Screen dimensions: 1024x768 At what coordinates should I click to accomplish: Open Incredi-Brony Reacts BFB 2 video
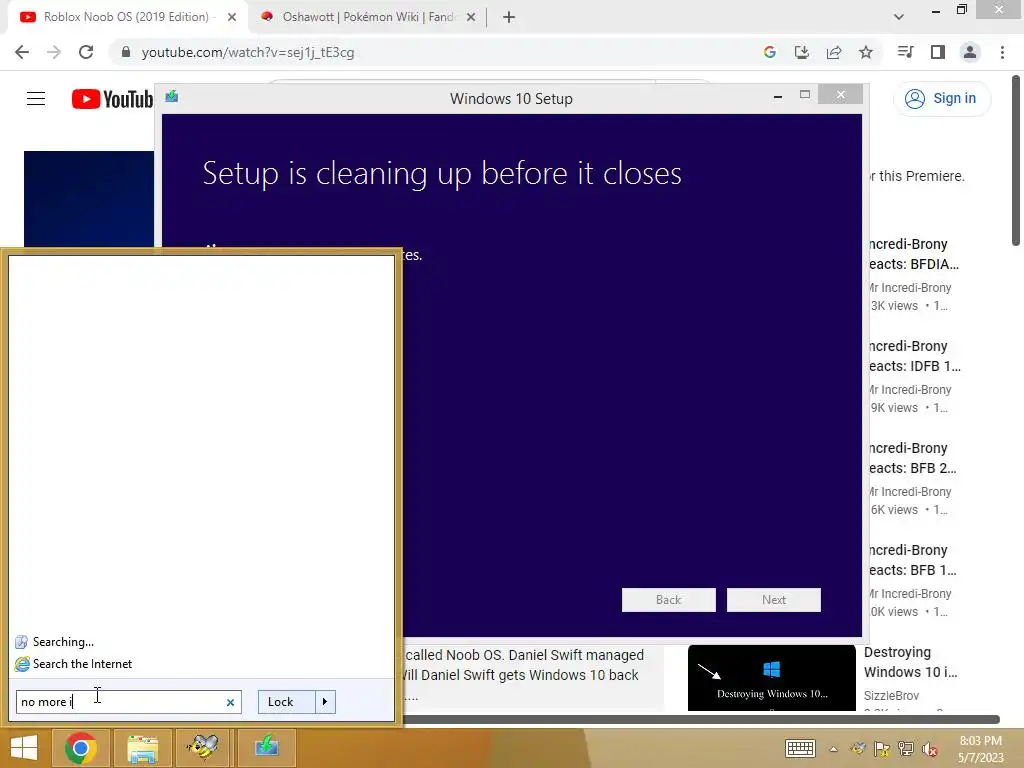point(912,458)
